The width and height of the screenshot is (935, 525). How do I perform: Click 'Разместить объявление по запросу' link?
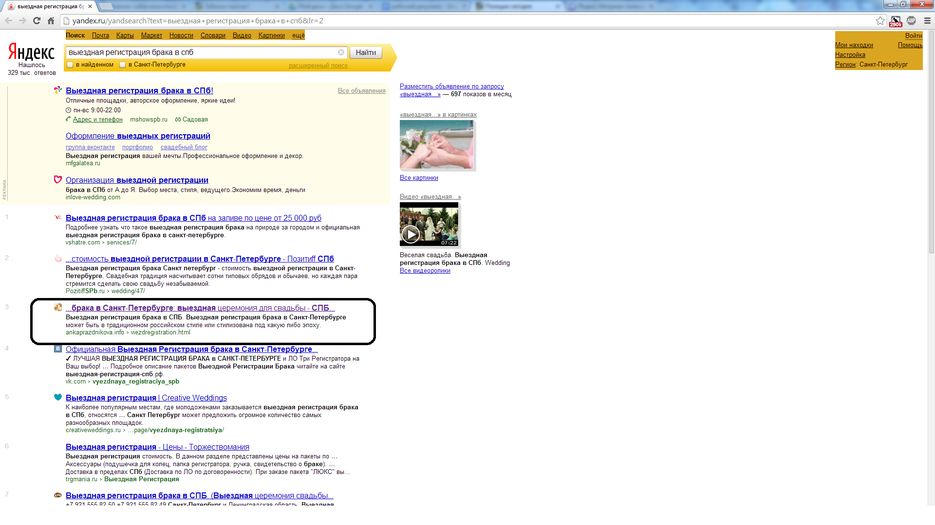pyautogui.click(x=451, y=87)
